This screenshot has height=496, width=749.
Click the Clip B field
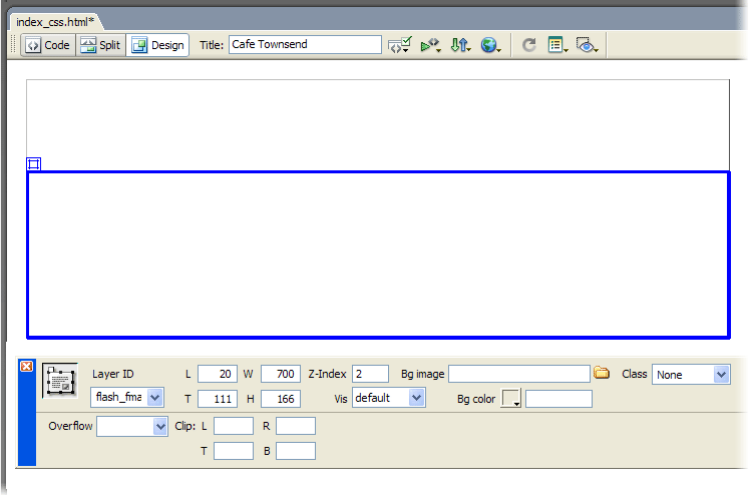[x=296, y=451]
